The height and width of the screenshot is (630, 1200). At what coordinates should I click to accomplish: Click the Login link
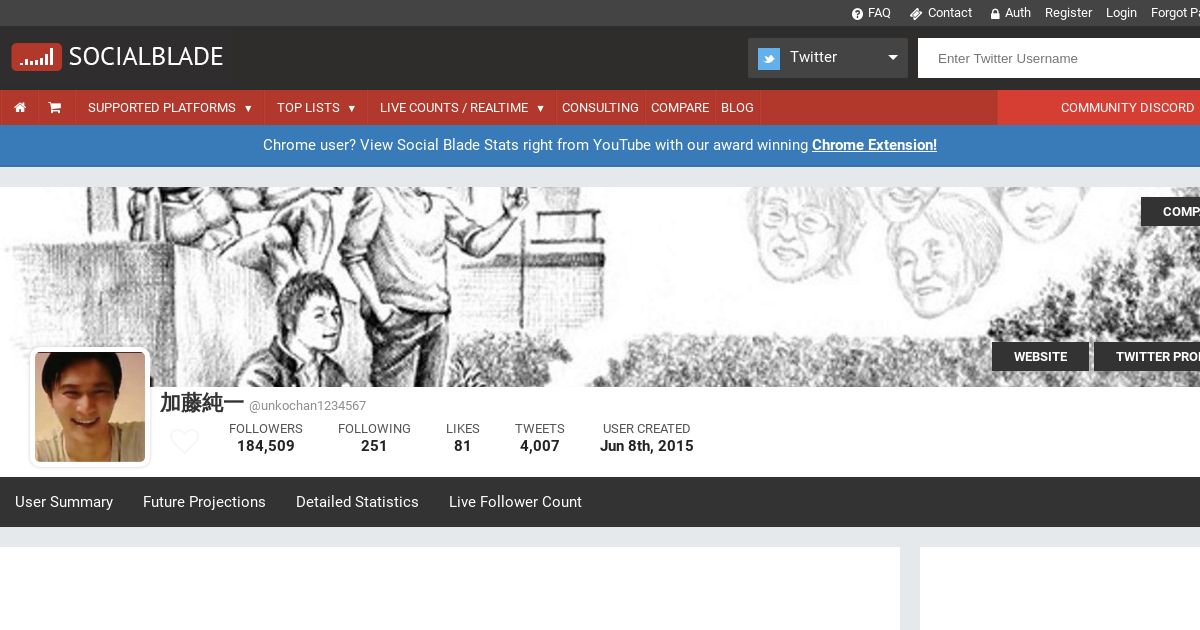(x=1121, y=13)
